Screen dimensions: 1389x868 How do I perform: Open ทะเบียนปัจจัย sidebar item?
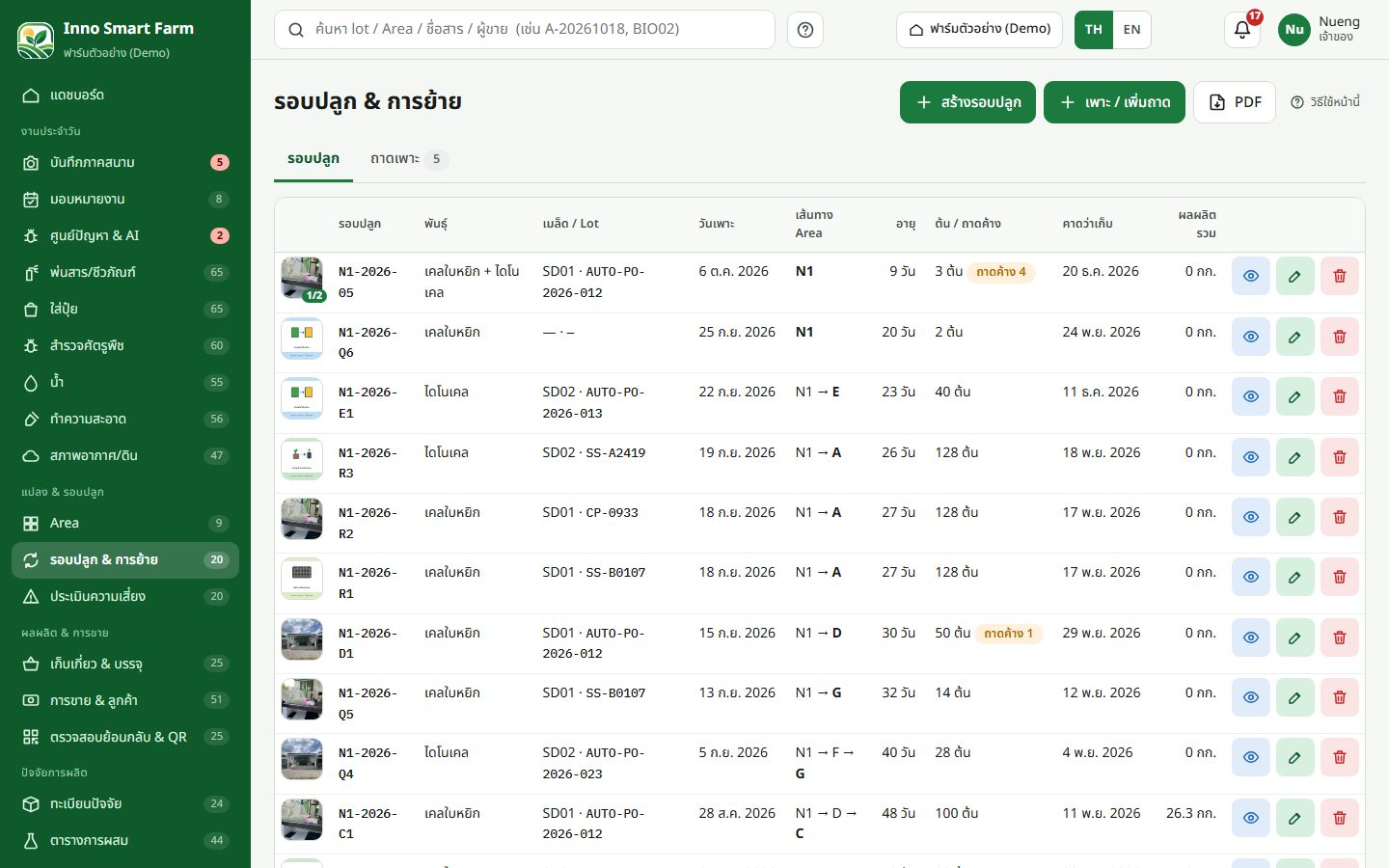125,803
